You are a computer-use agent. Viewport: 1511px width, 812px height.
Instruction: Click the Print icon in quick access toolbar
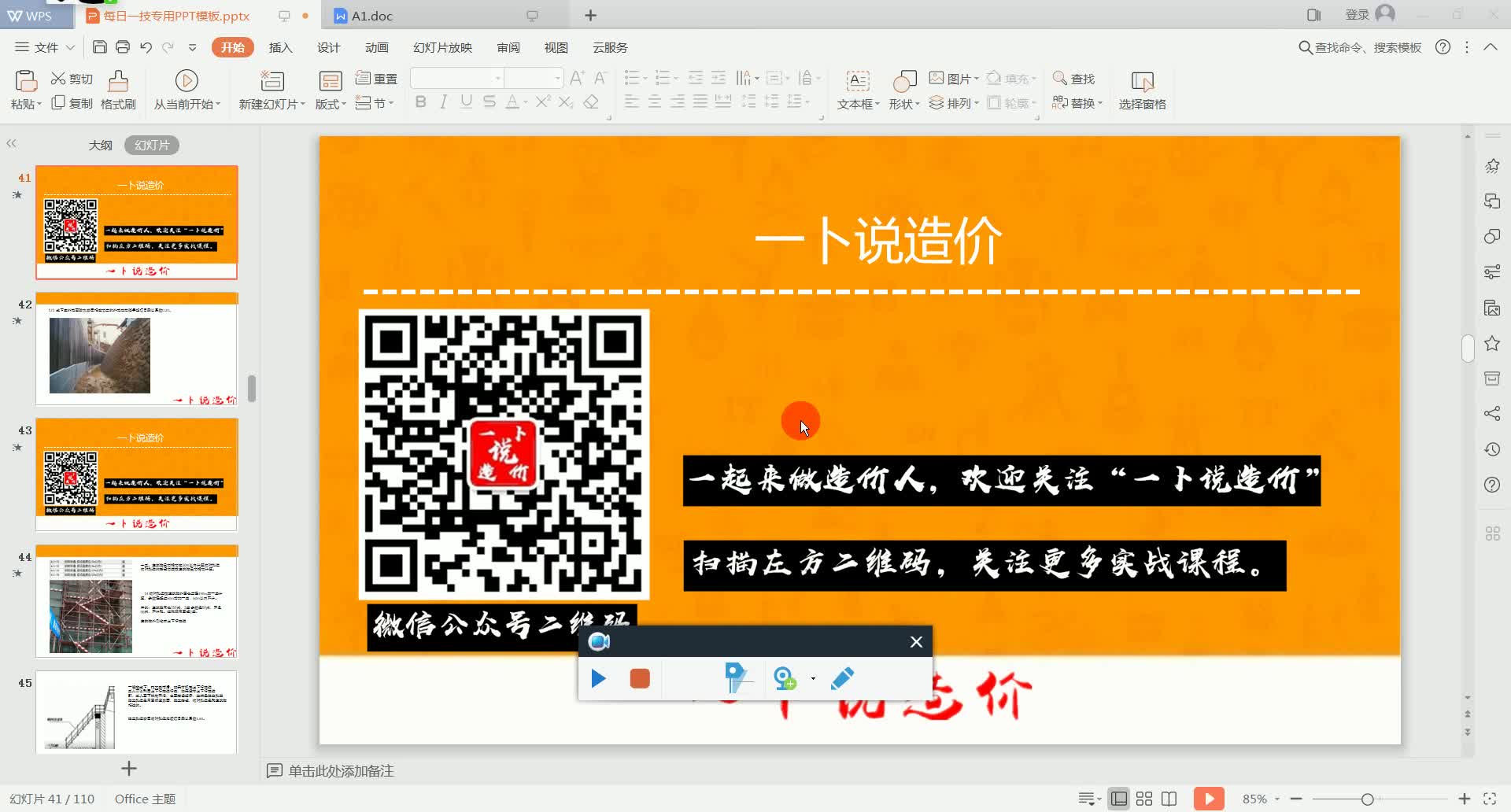pos(122,47)
